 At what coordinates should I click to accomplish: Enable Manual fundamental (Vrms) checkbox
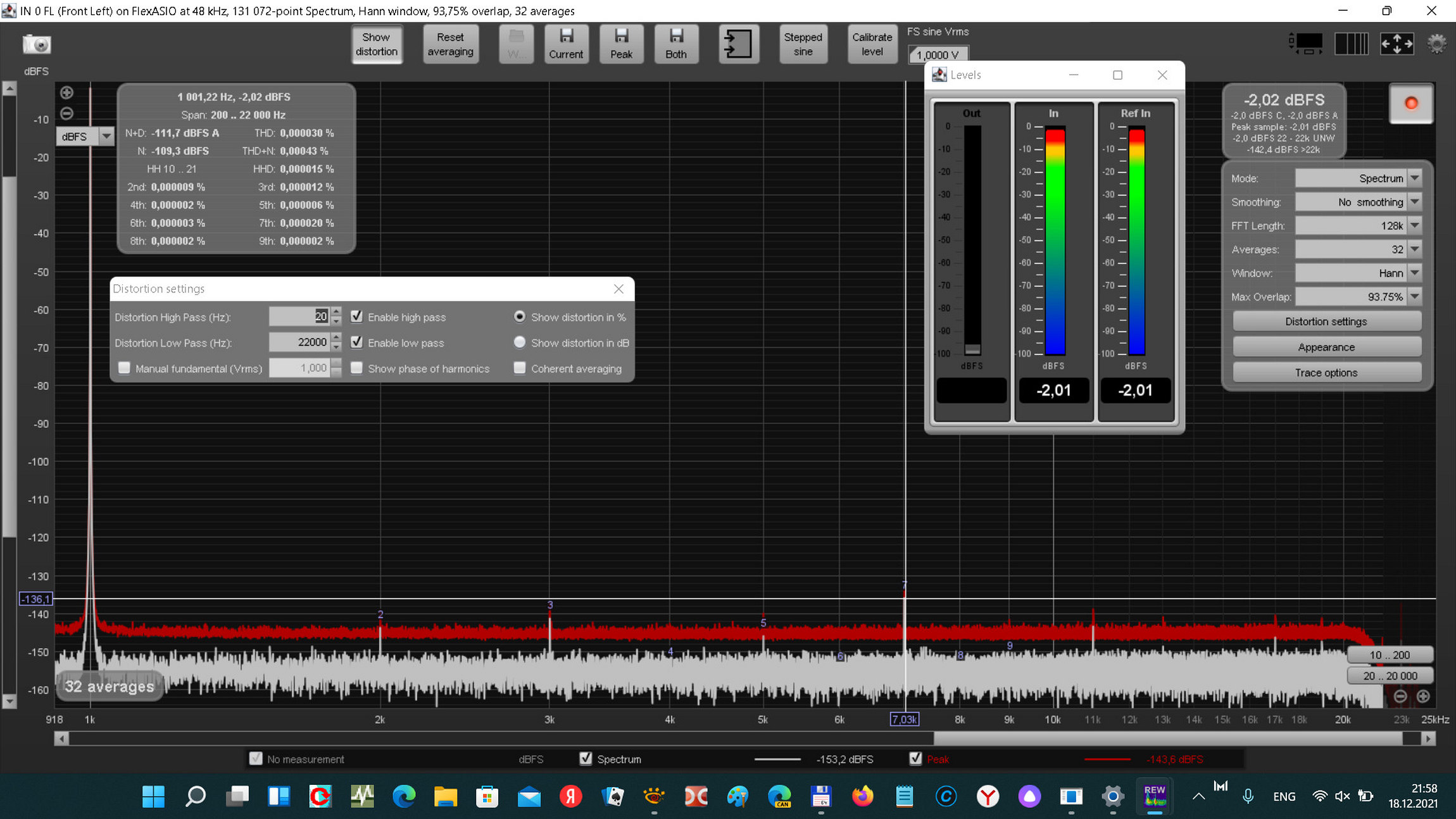tap(124, 368)
